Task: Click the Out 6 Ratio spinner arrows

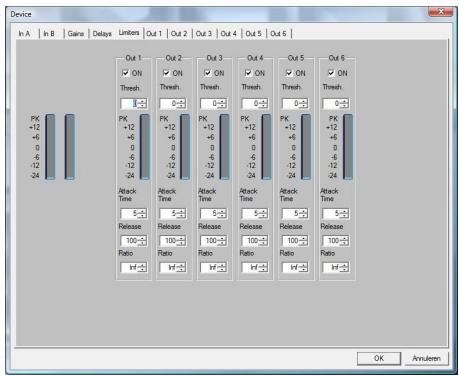Action: pyautogui.click(x=344, y=267)
